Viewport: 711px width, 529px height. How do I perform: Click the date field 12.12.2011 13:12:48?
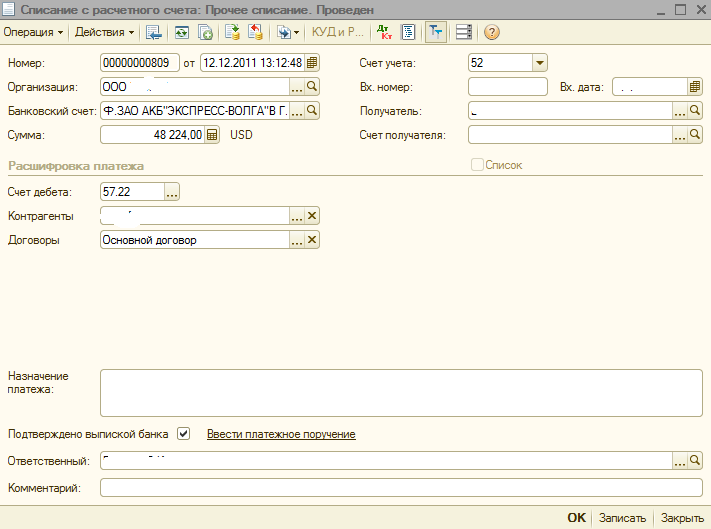coord(253,63)
